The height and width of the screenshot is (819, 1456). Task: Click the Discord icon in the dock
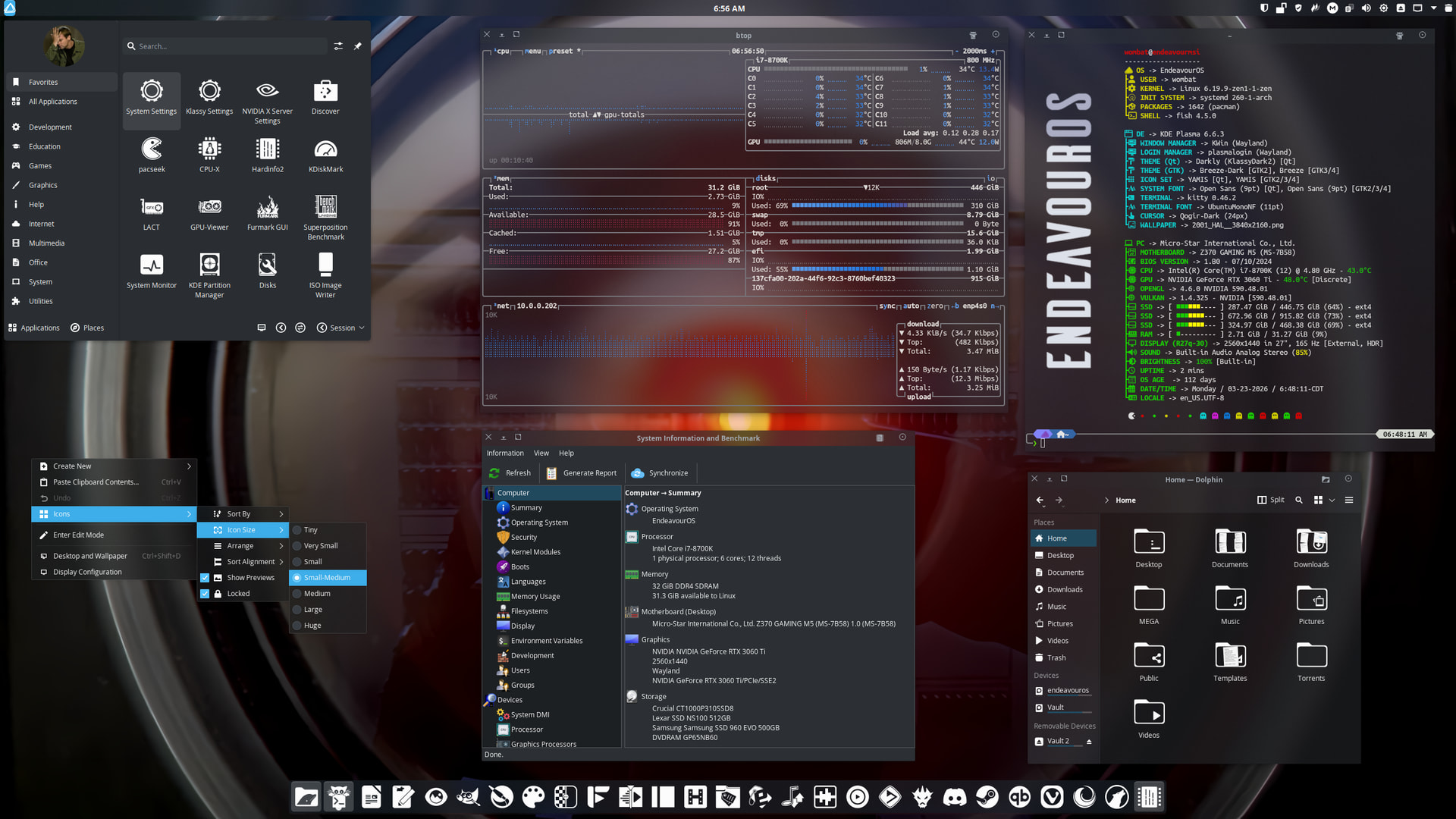pos(955,797)
